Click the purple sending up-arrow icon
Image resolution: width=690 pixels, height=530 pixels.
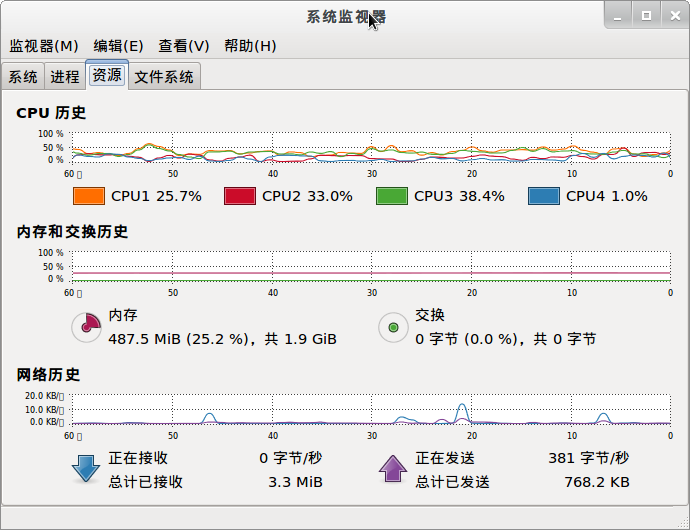(x=393, y=469)
